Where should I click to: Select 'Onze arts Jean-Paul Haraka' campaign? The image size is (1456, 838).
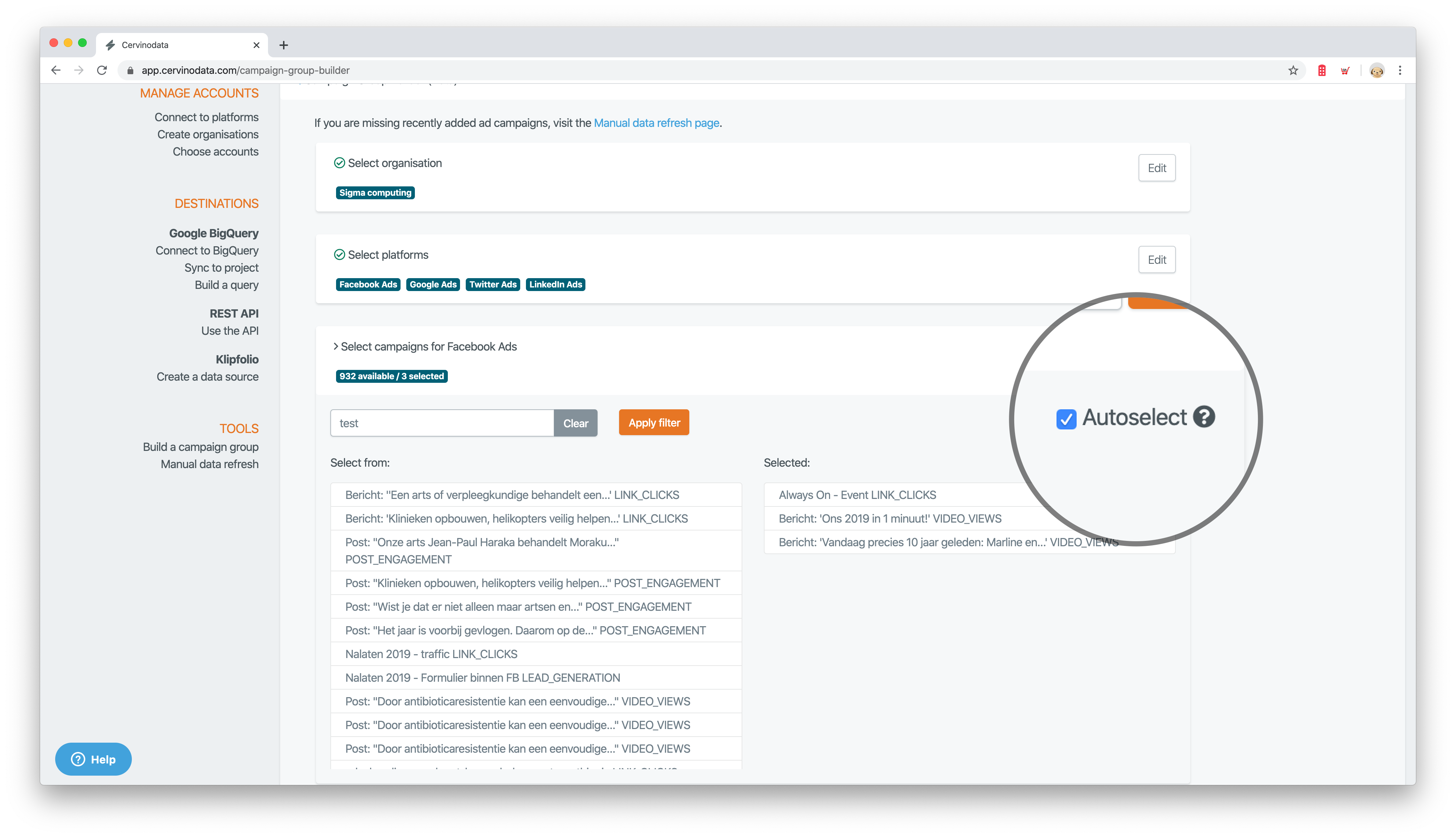click(x=536, y=551)
